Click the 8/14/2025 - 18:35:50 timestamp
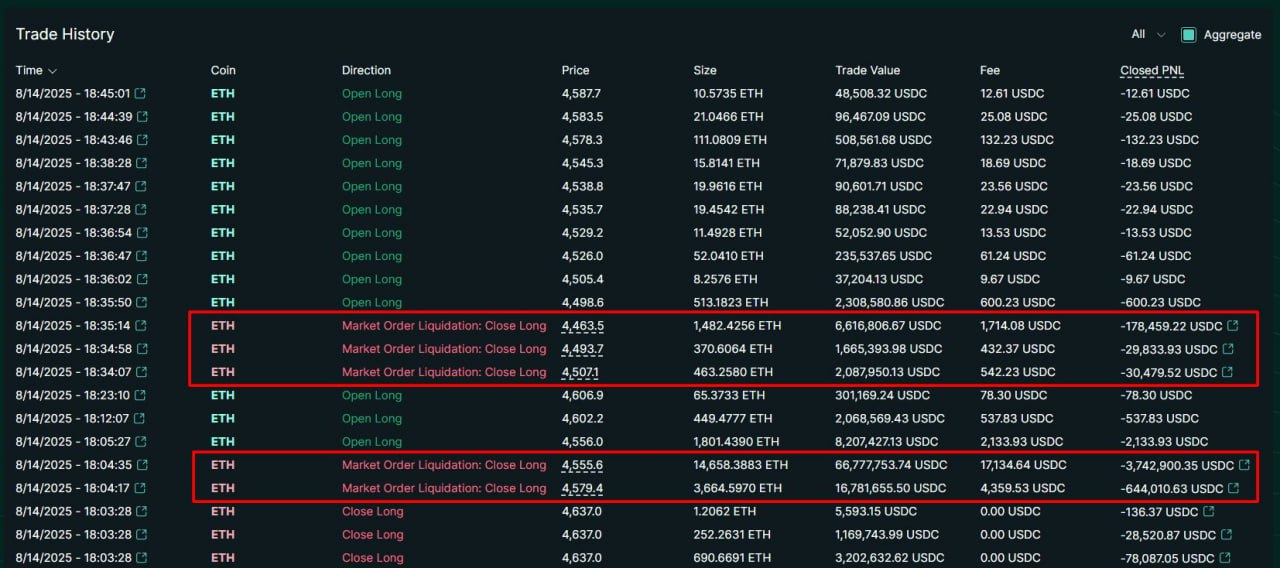1280x568 pixels. (73, 302)
